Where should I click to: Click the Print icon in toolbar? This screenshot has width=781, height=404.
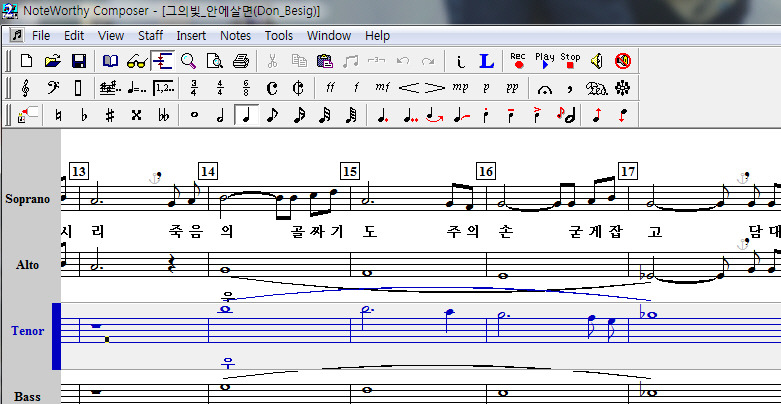[240, 61]
